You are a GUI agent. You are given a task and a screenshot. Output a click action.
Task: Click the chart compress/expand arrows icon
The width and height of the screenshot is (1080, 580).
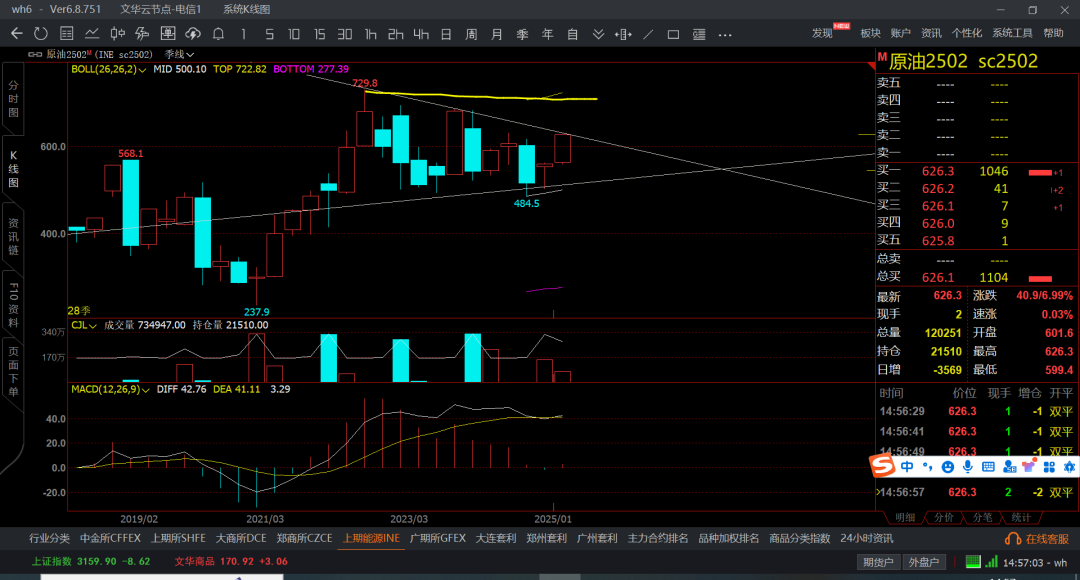[623, 34]
